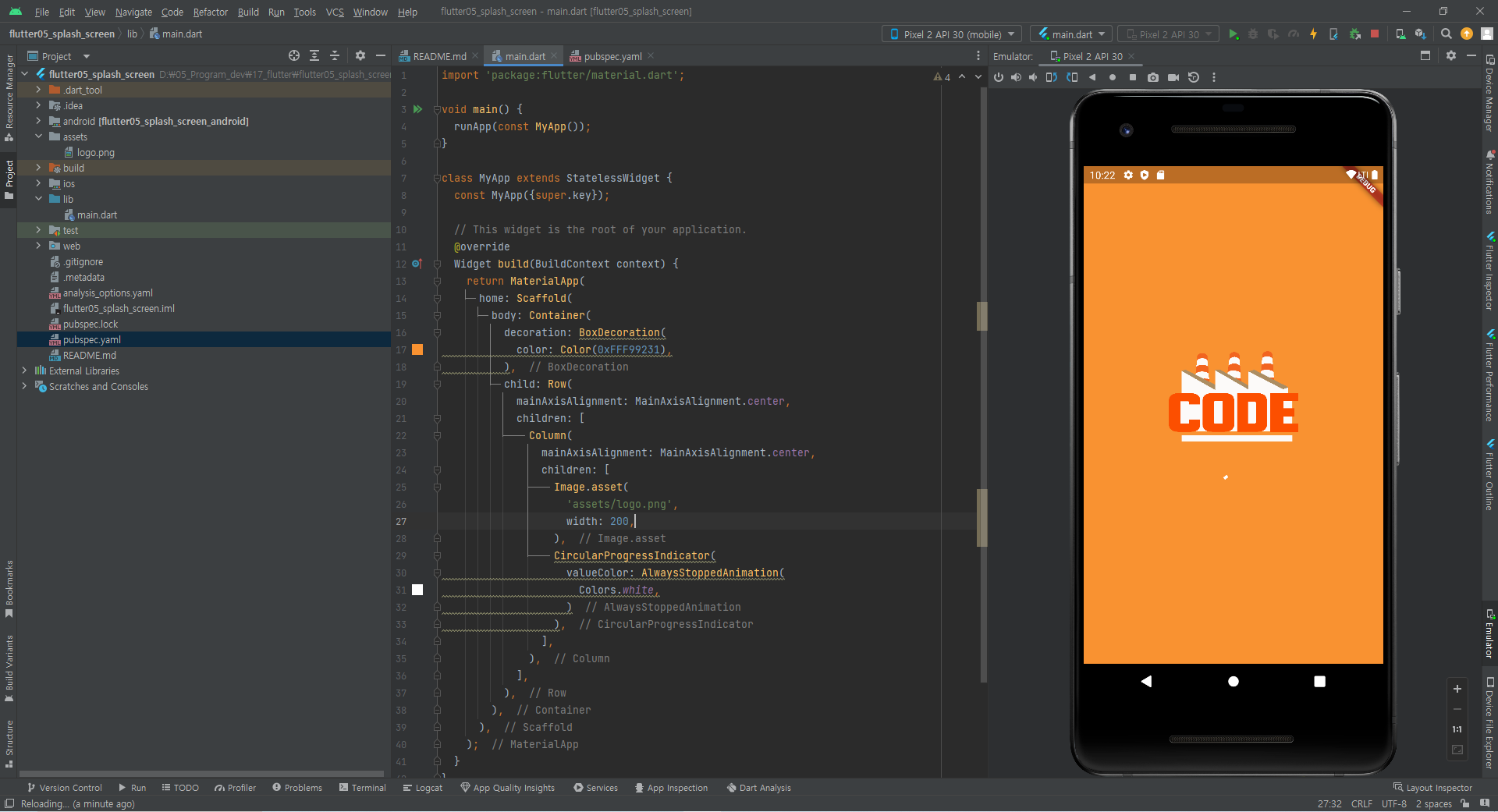Toggle the Structure tool window
1498x812 pixels.
pos(9,744)
